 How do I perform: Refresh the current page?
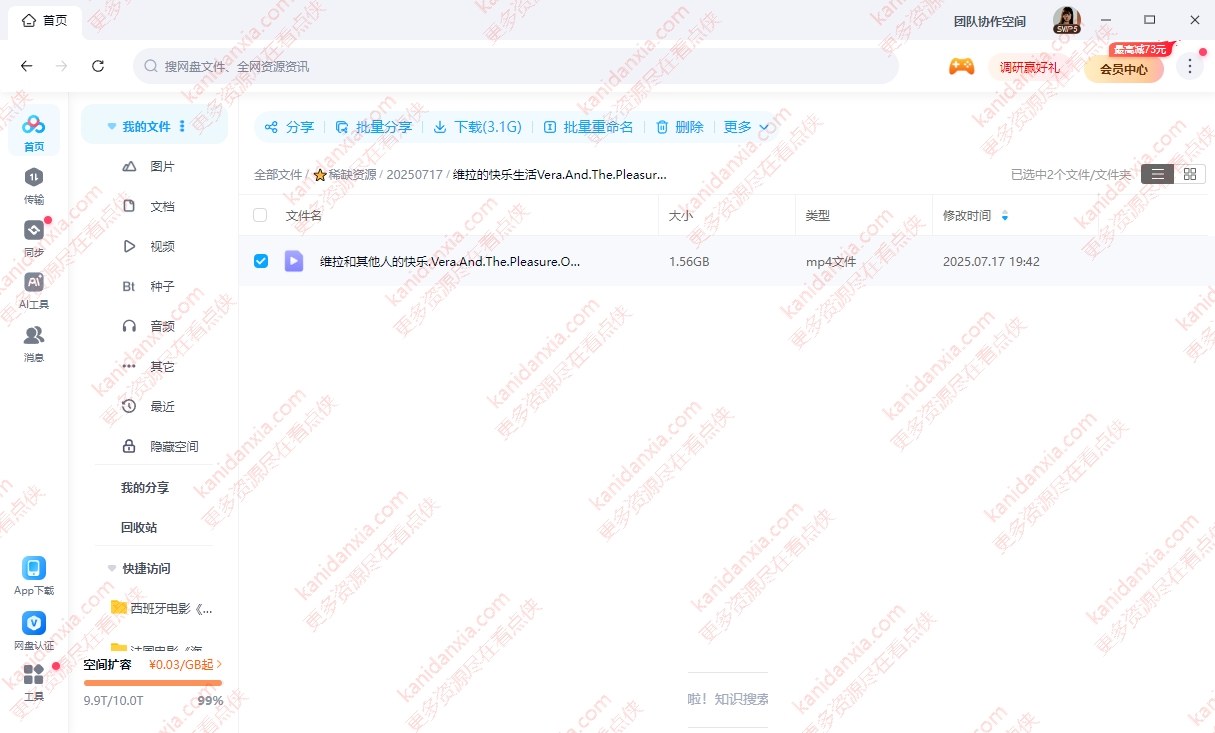click(98, 66)
